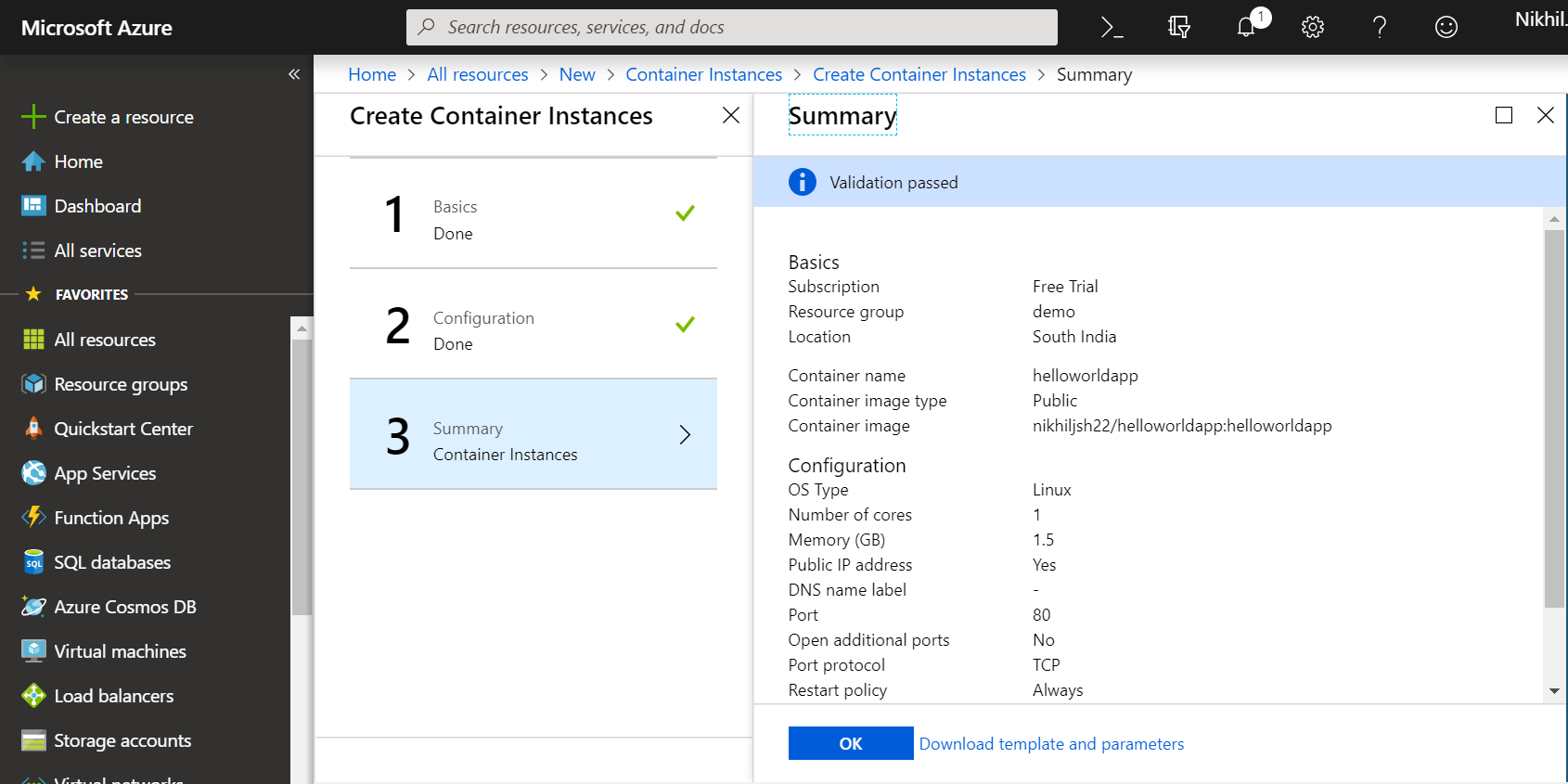1568x784 pixels.
Task: Focus the search resources, services, and docs box
Action: pos(732,27)
